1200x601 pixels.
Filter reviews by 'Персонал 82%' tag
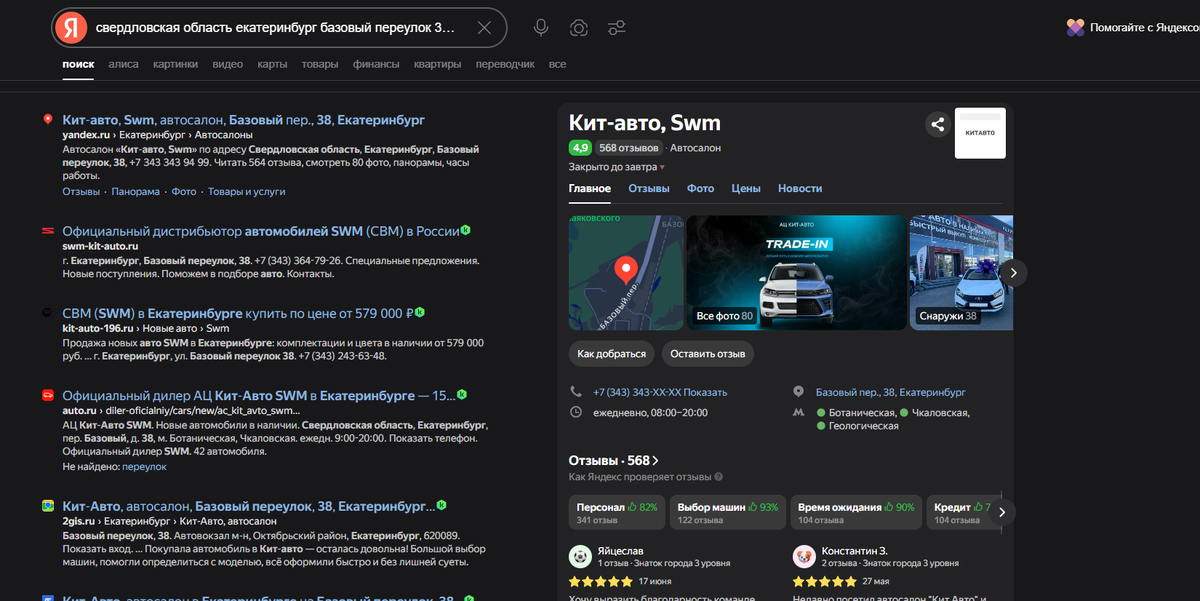[x=617, y=512]
